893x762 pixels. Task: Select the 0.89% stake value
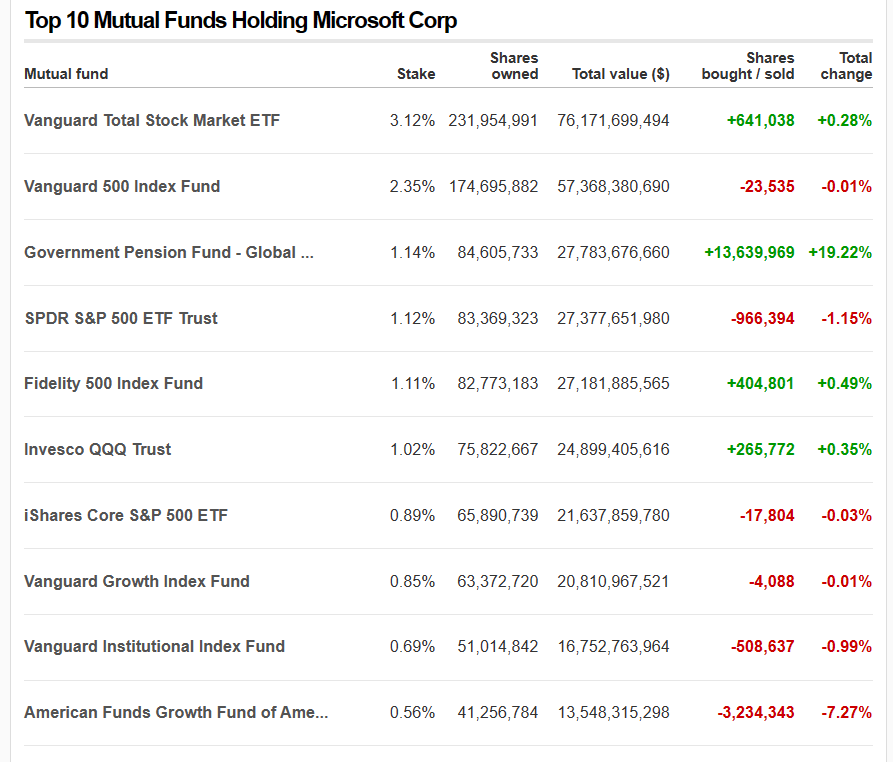pos(412,516)
